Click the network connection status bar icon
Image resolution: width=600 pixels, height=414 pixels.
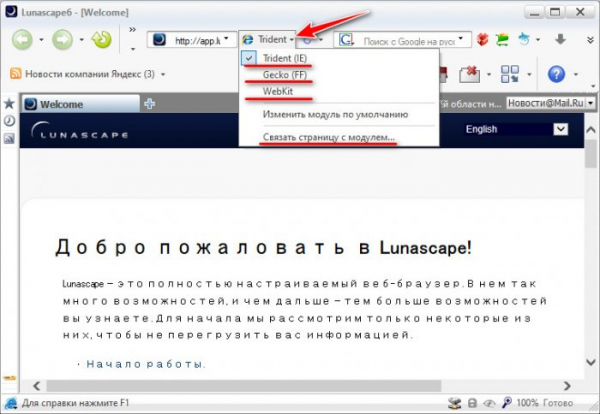tap(455, 403)
